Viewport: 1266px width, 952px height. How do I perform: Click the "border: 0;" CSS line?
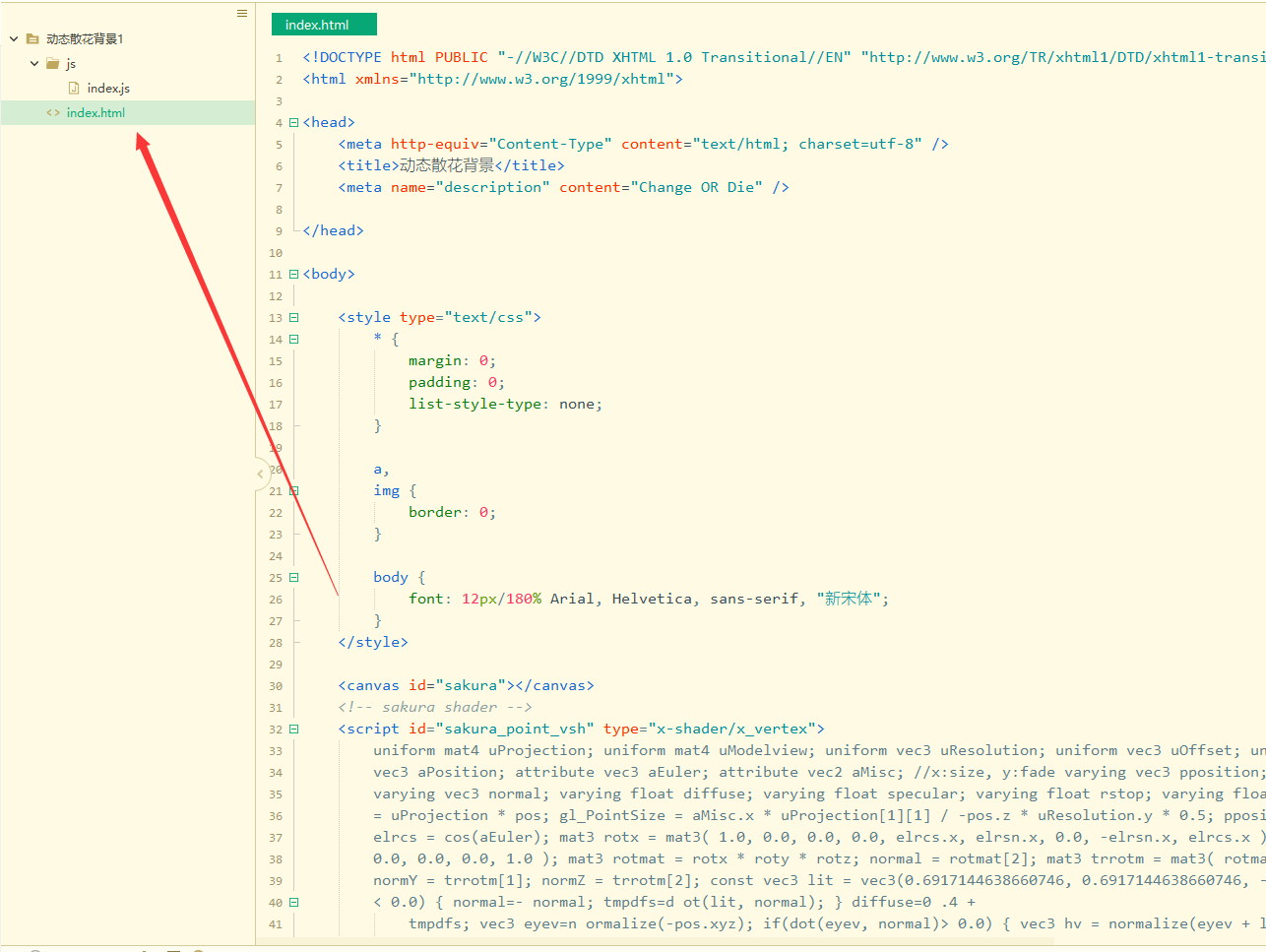452,512
